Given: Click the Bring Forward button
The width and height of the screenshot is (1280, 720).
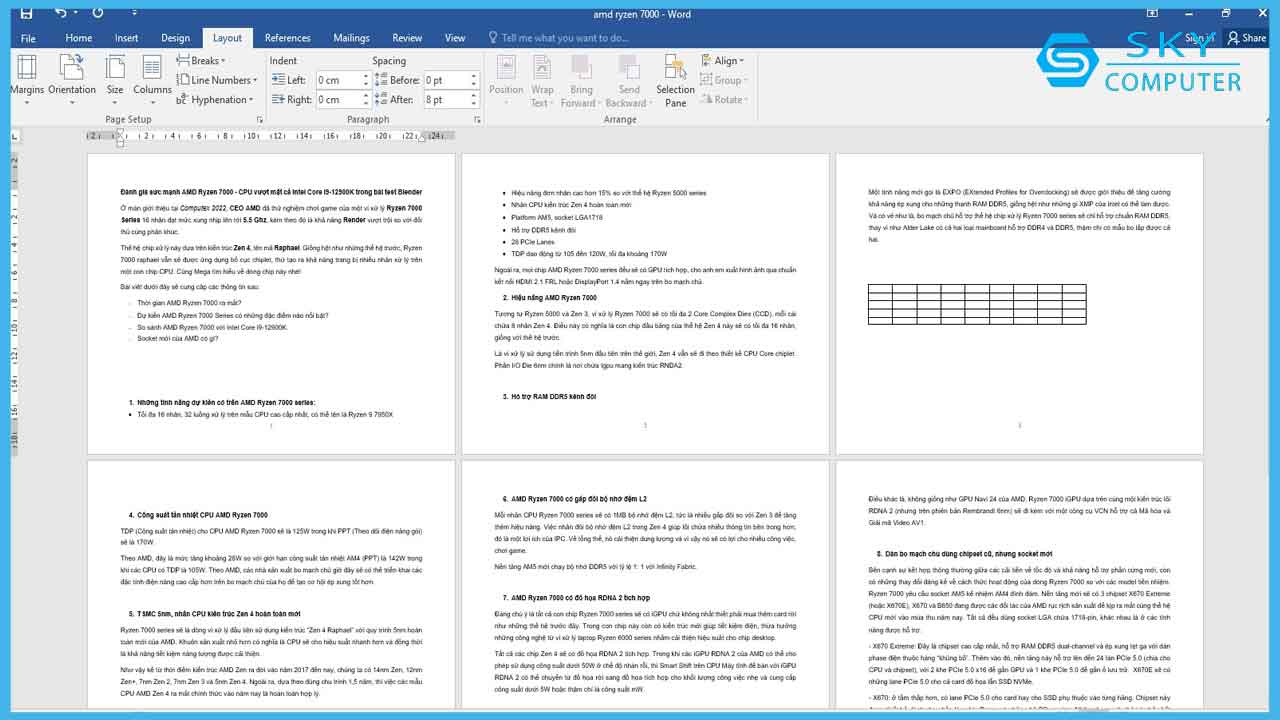Looking at the screenshot, I should 581,80.
